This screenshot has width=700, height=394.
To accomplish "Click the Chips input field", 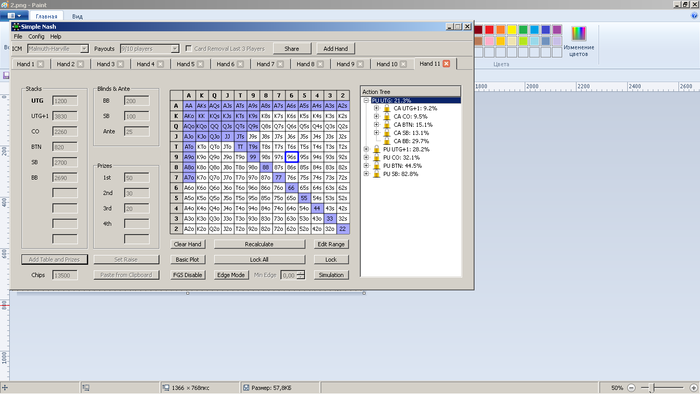I will (x=65, y=275).
